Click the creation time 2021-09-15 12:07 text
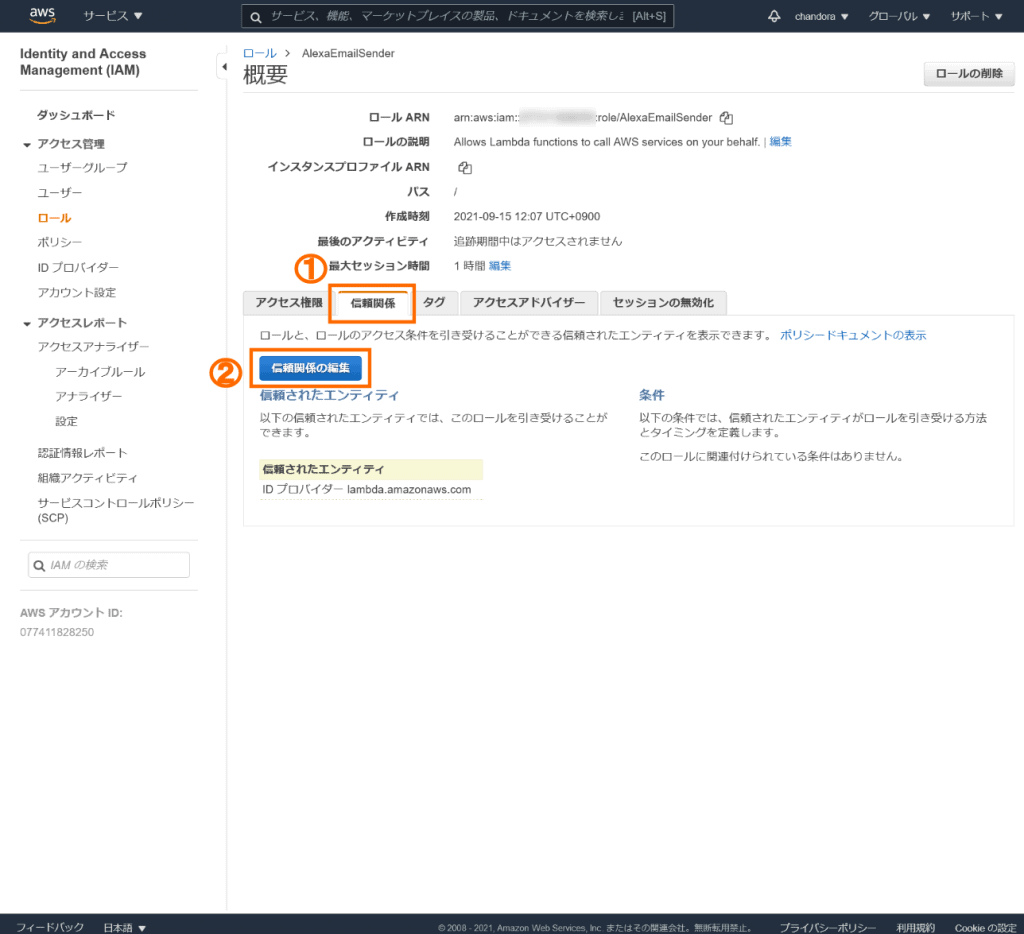 [526, 216]
